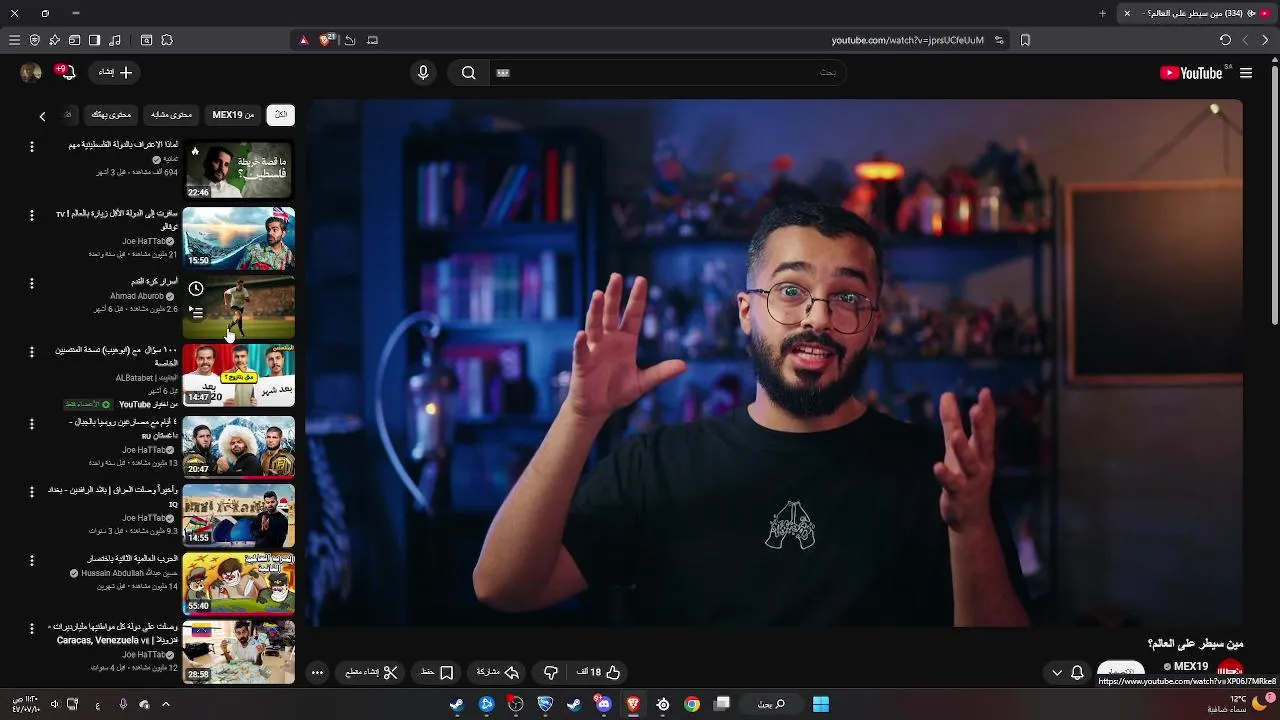The height and width of the screenshot is (720, 1280).
Task: Open Windows Start button in taskbar
Action: coord(821,705)
